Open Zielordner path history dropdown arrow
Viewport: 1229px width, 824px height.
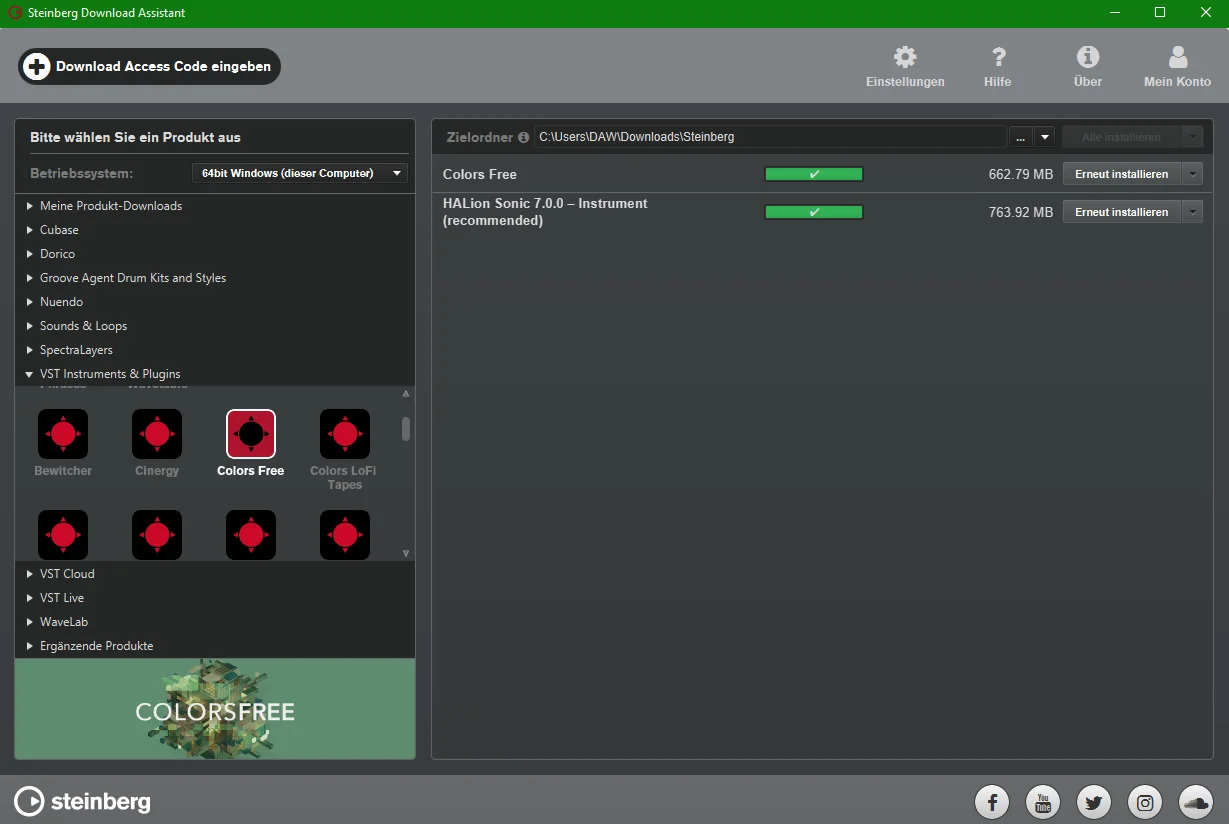(x=1044, y=137)
